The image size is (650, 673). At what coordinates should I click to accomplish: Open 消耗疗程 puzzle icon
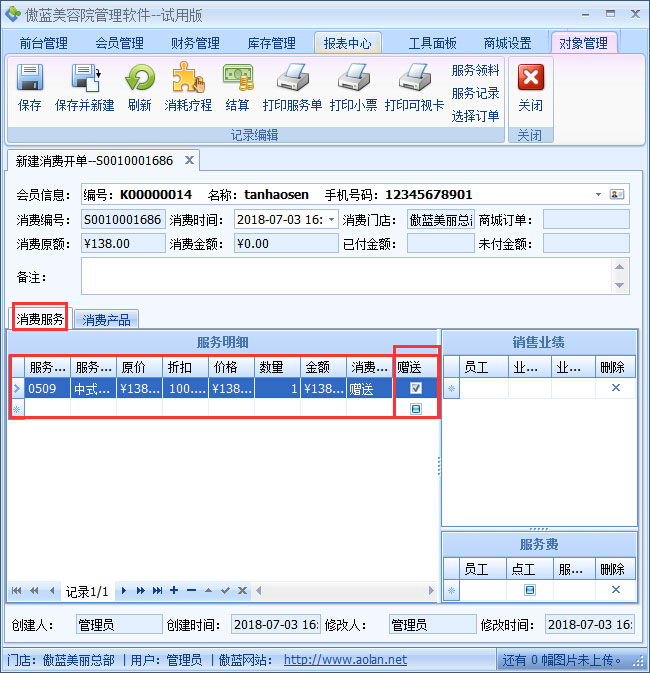(188, 79)
